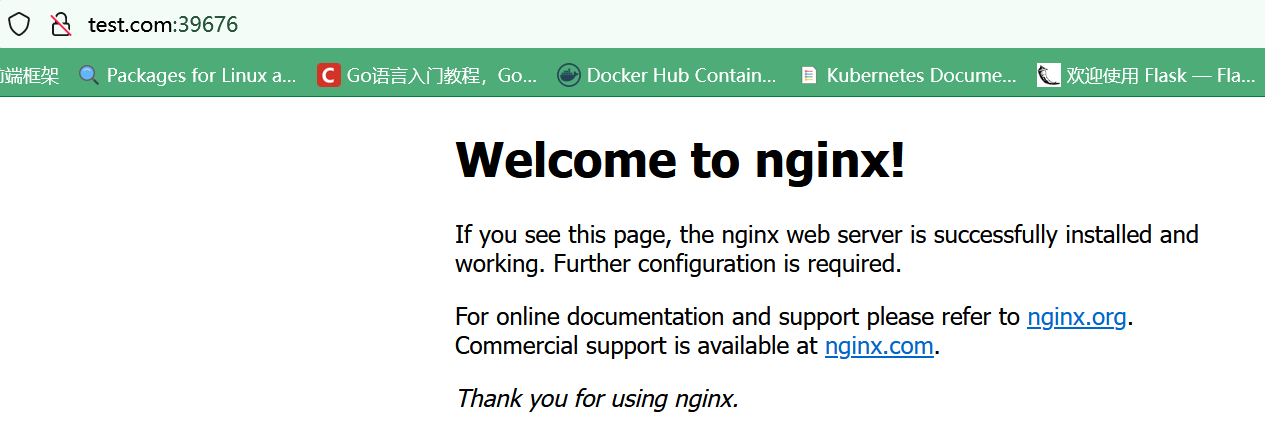Image resolution: width=1265 pixels, height=430 pixels.
Task: Click the red C icon of Go tutorial bookmark
Action: click(x=329, y=75)
